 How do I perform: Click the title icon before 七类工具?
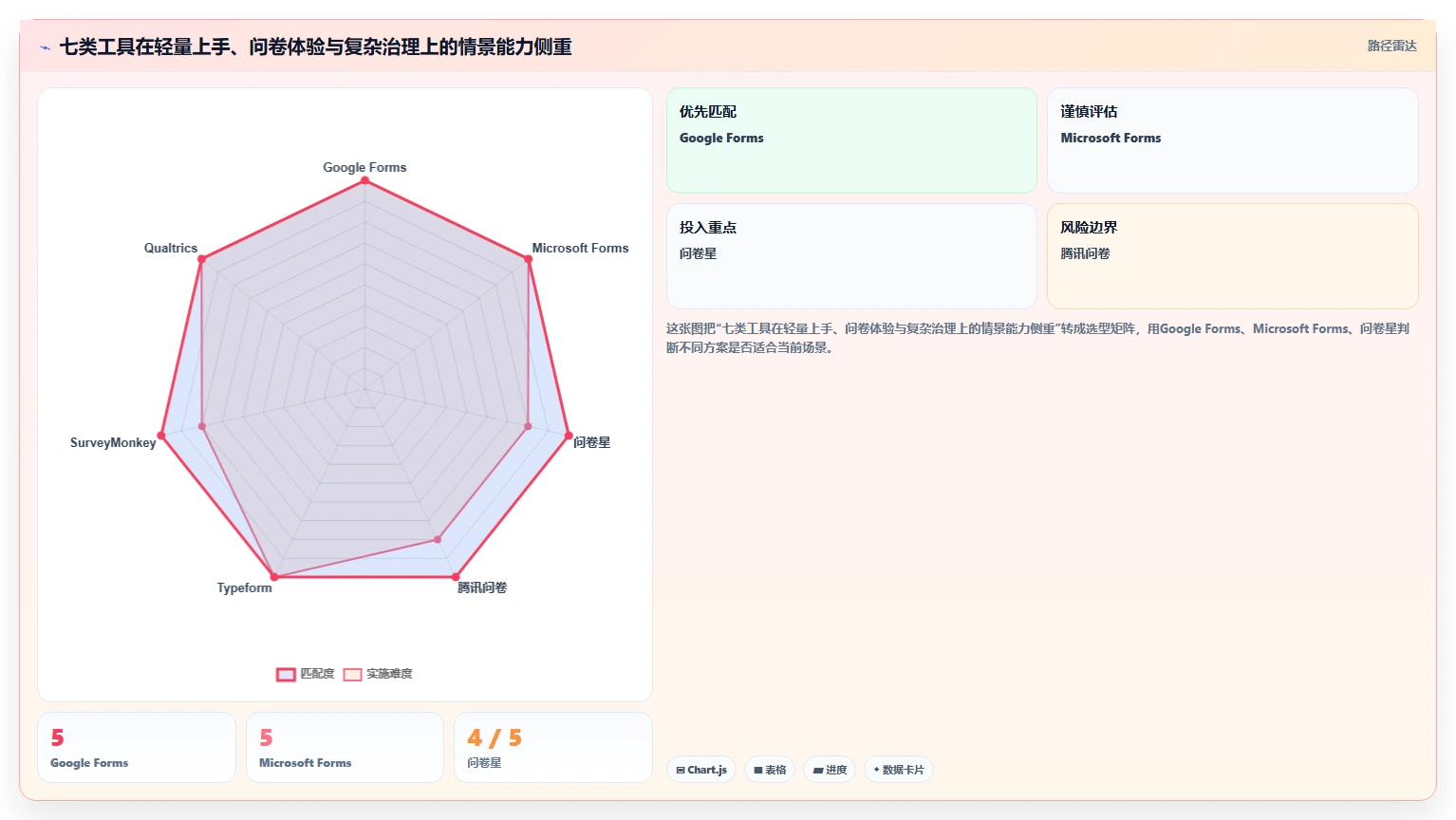click(x=45, y=47)
